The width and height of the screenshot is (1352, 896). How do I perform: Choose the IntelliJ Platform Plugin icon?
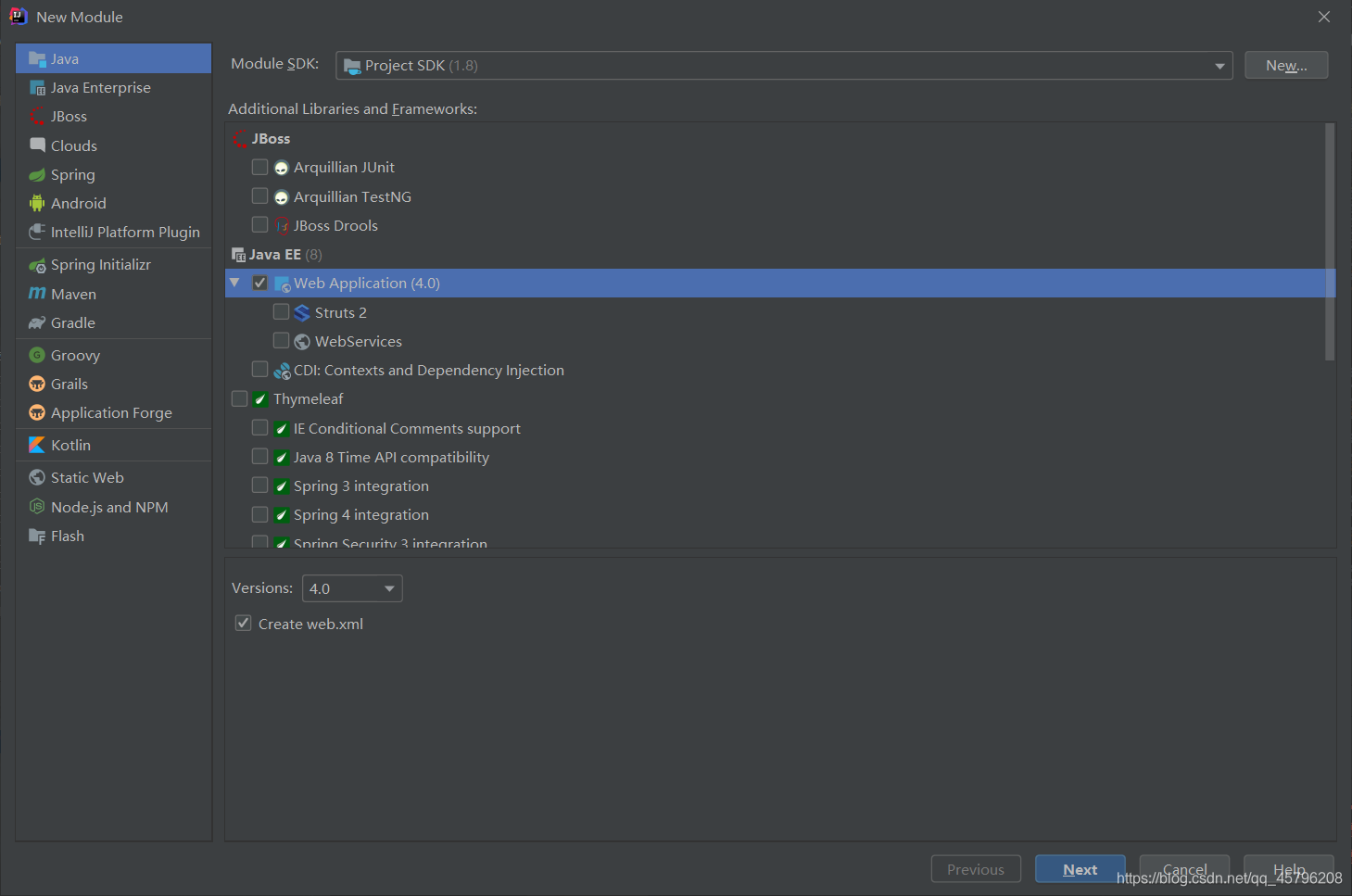tap(37, 232)
